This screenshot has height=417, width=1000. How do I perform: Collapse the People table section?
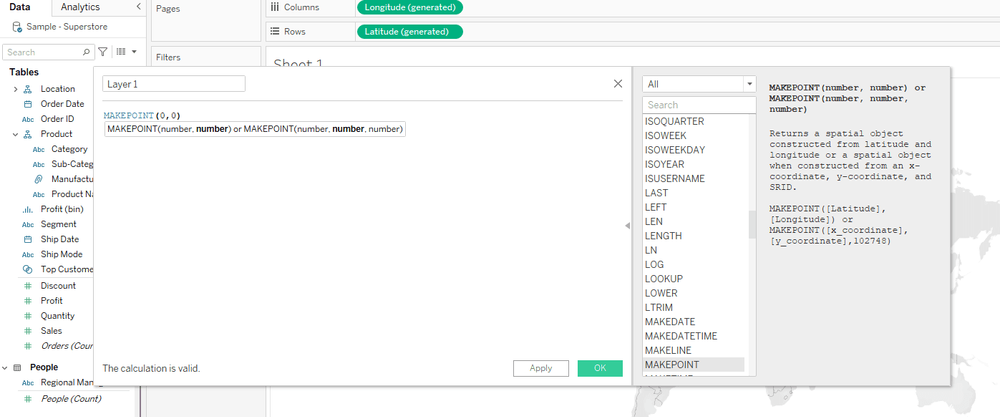[6, 367]
